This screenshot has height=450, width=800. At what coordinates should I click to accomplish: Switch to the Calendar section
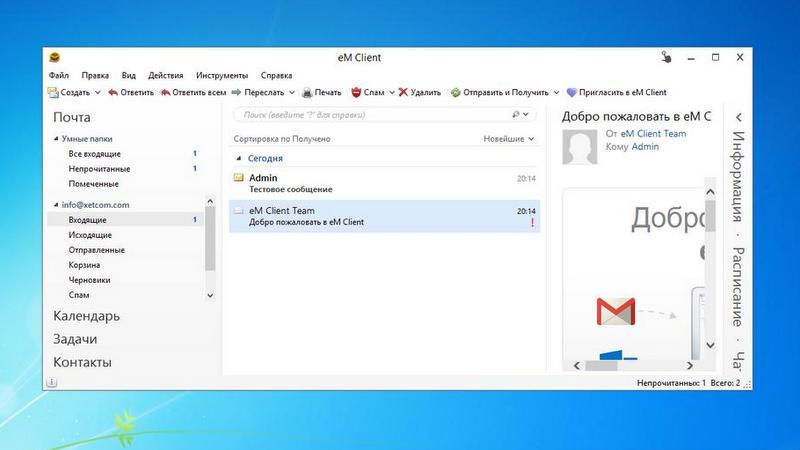(x=86, y=316)
